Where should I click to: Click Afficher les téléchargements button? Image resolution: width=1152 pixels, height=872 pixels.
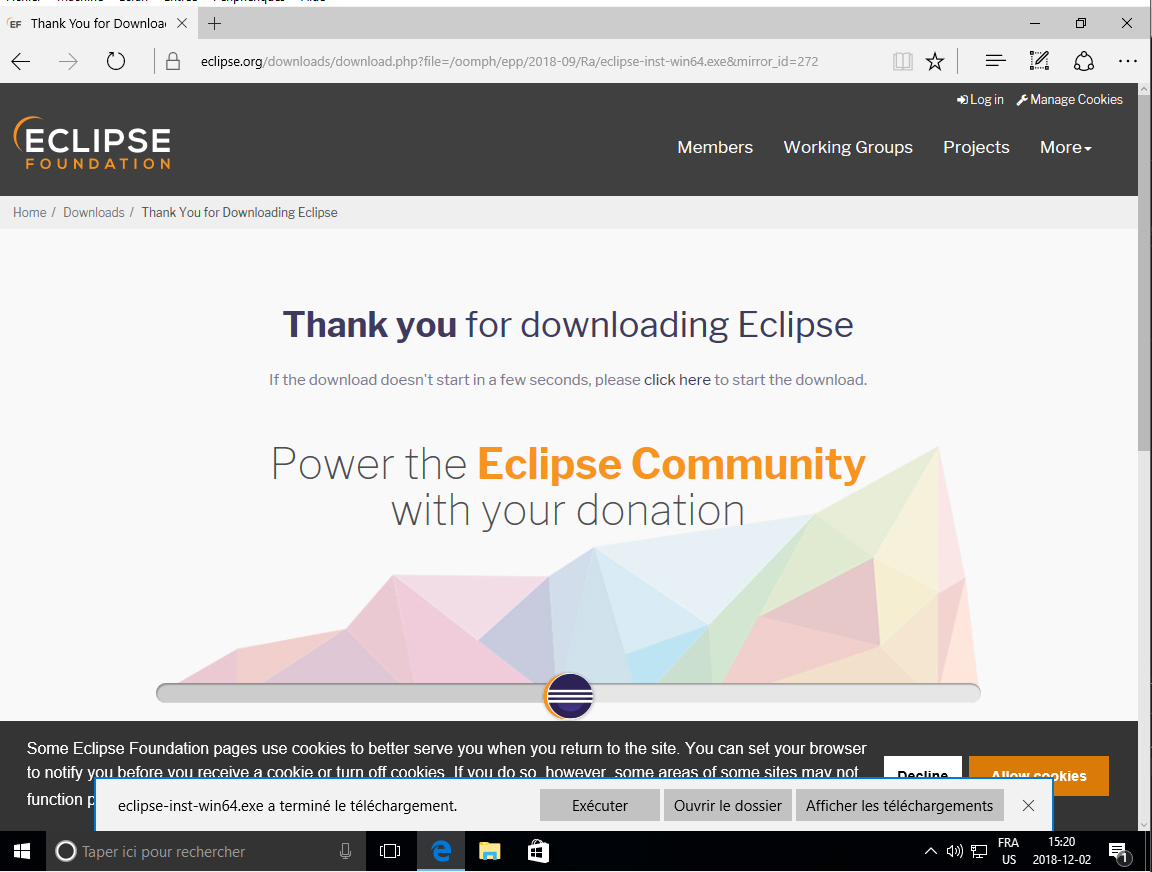(899, 805)
